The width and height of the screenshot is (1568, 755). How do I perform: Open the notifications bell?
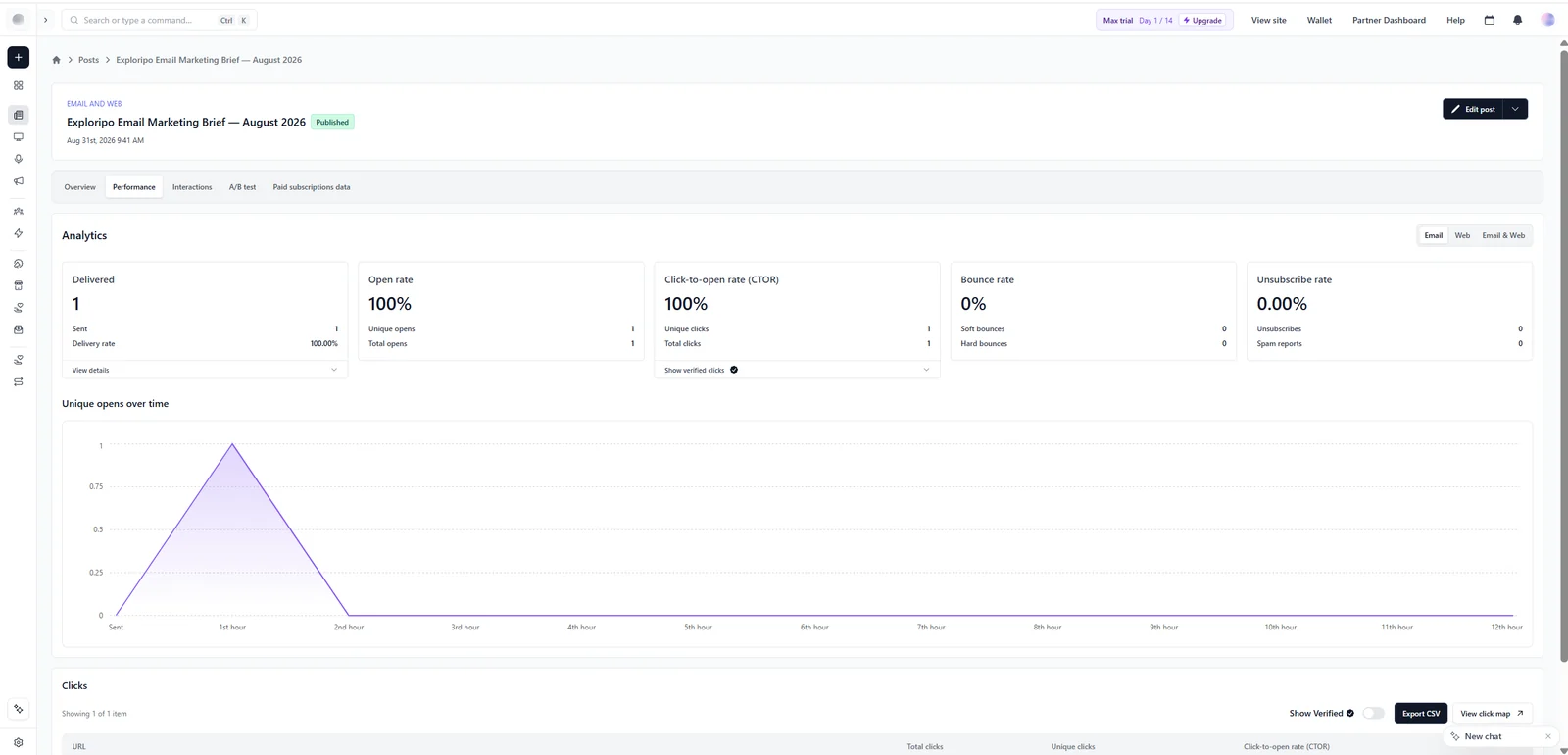[x=1518, y=20]
